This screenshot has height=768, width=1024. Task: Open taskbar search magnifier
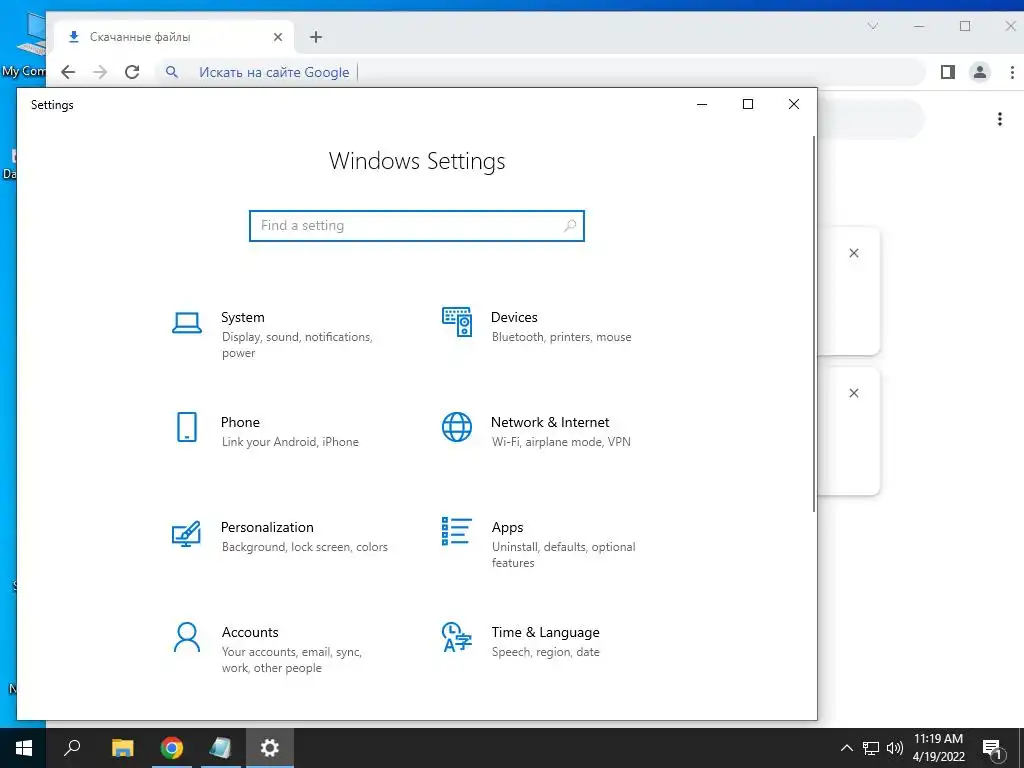(72, 748)
